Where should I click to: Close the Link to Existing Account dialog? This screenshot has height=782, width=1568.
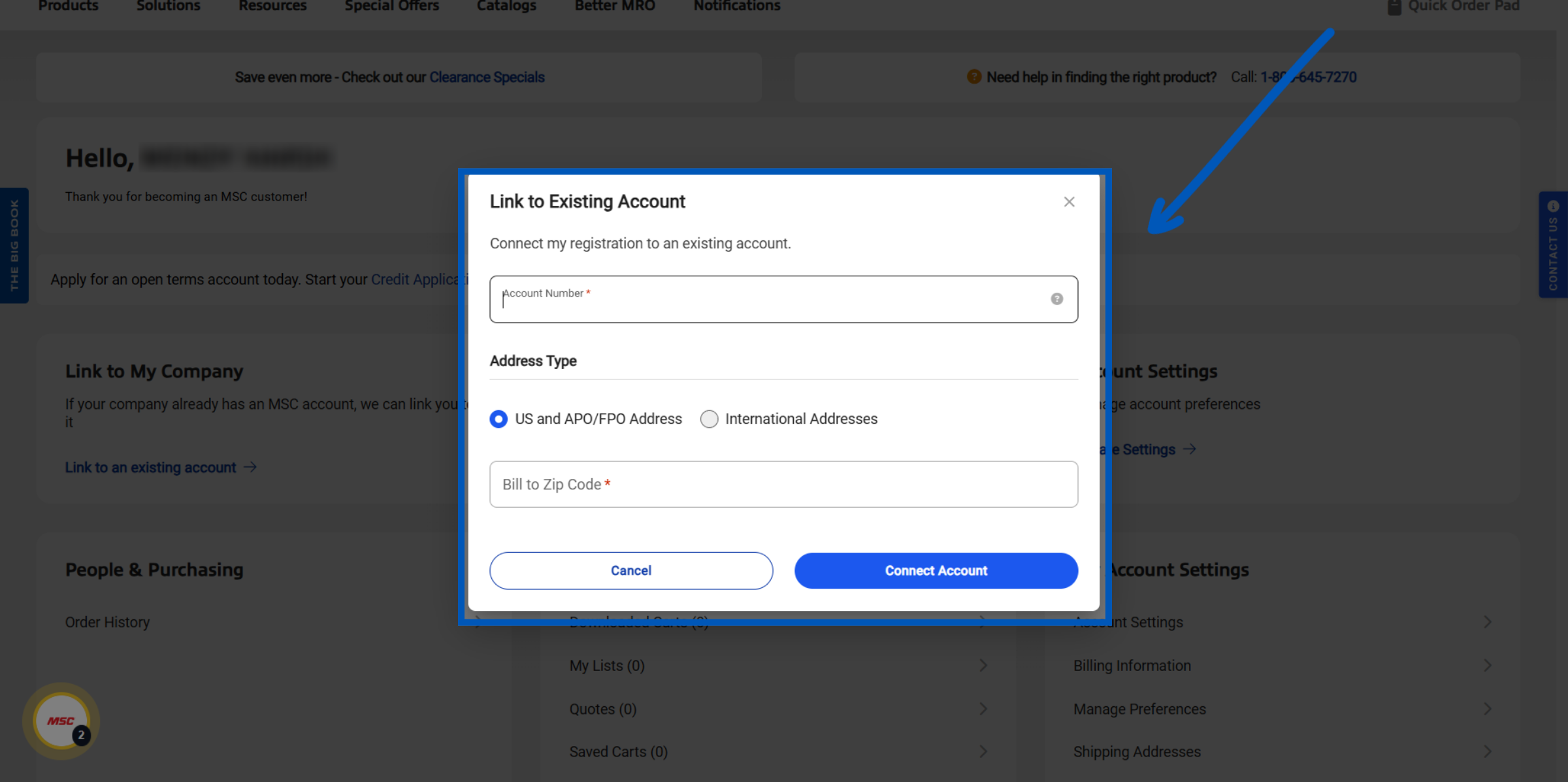(x=1069, y=202)
